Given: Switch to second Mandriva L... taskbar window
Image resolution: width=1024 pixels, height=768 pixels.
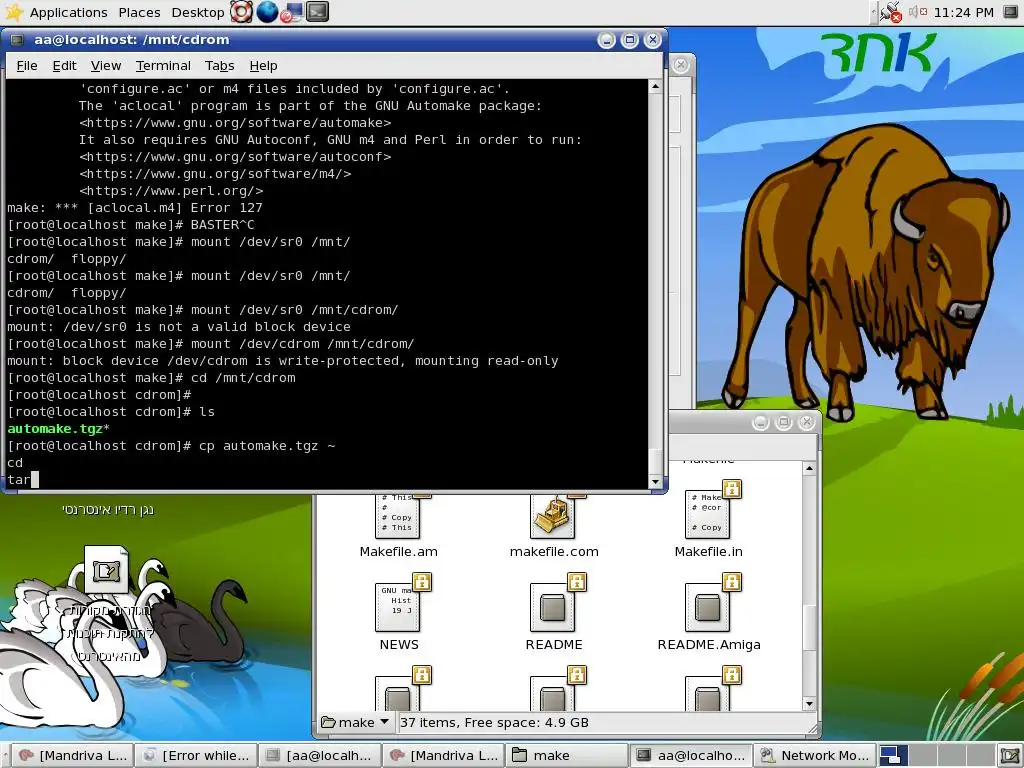Looking at the screenshot, I should (443, 756).
